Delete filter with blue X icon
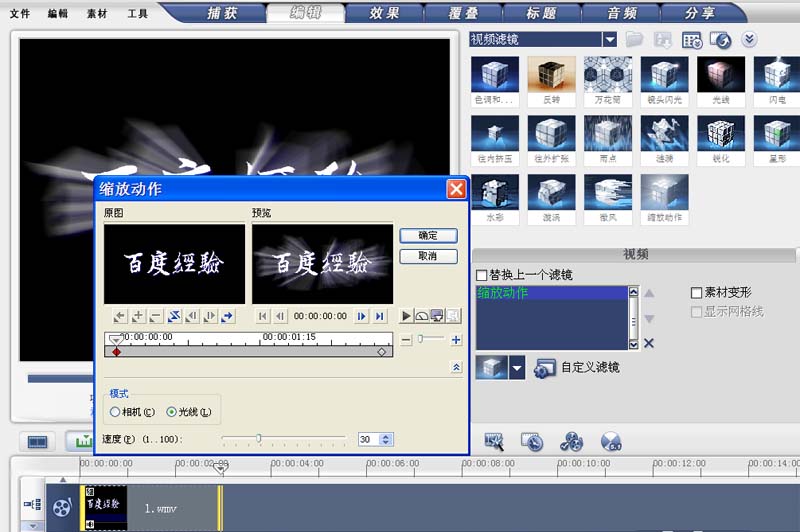The height and width of the screenshot is (532, 800). tap(648, 343)
